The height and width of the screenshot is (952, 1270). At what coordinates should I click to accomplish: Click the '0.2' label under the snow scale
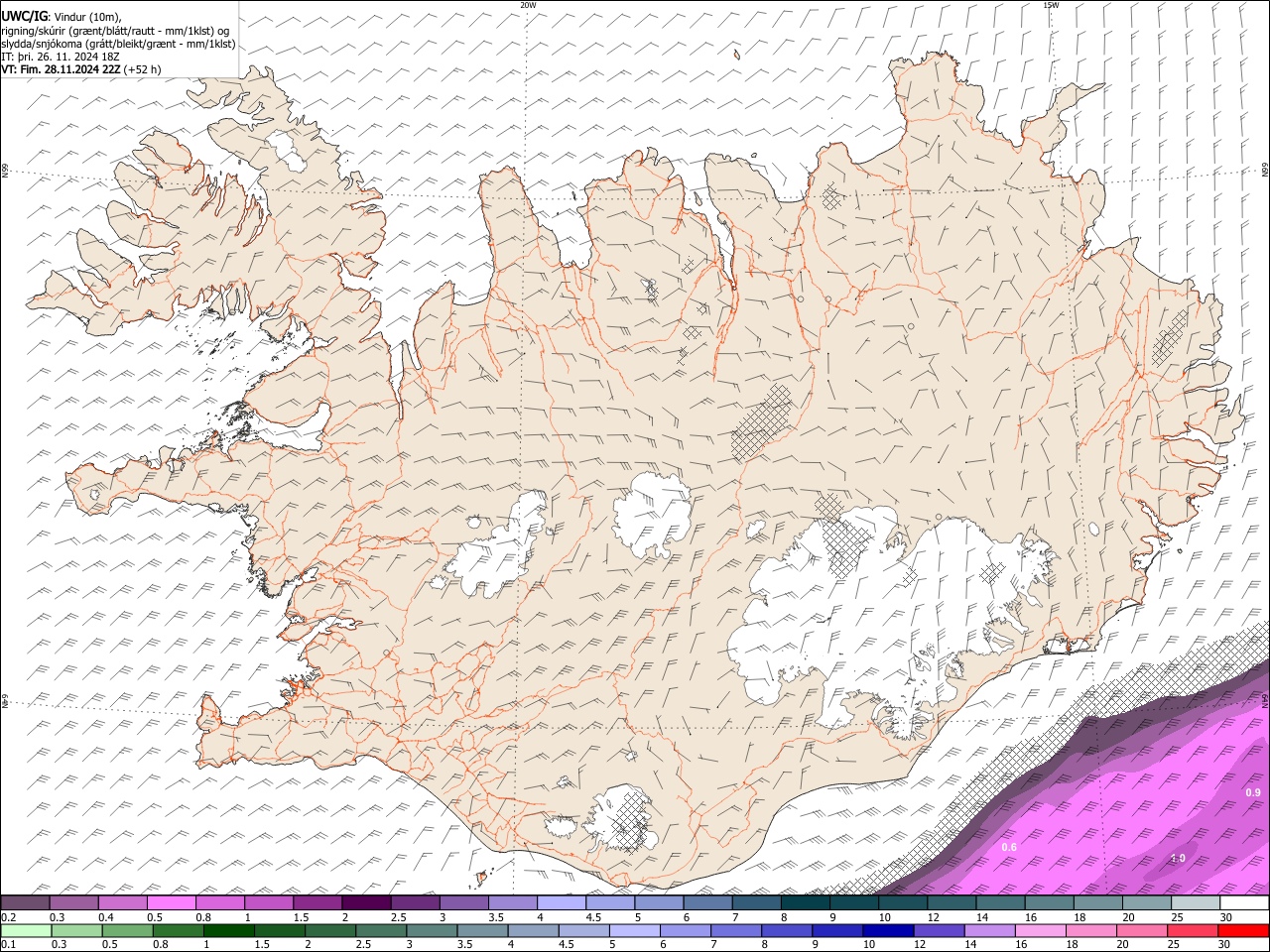click(7, 917)
